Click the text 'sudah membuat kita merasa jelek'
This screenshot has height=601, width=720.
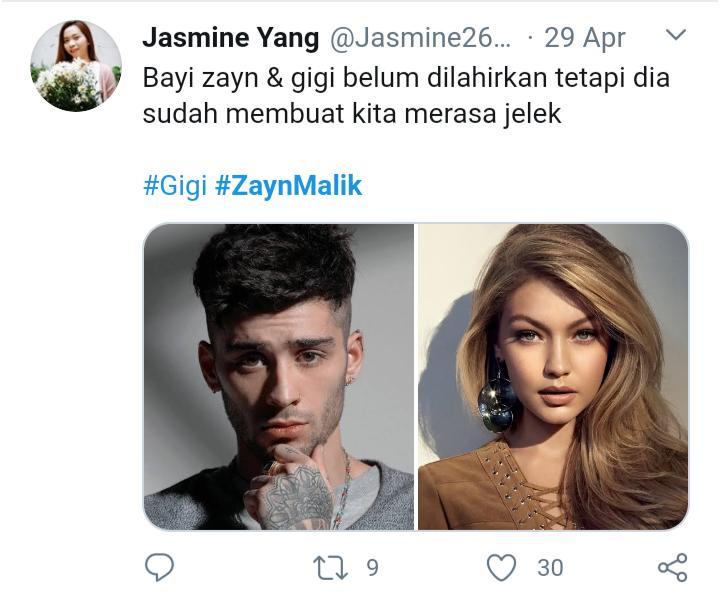click(x=352, y=113)
